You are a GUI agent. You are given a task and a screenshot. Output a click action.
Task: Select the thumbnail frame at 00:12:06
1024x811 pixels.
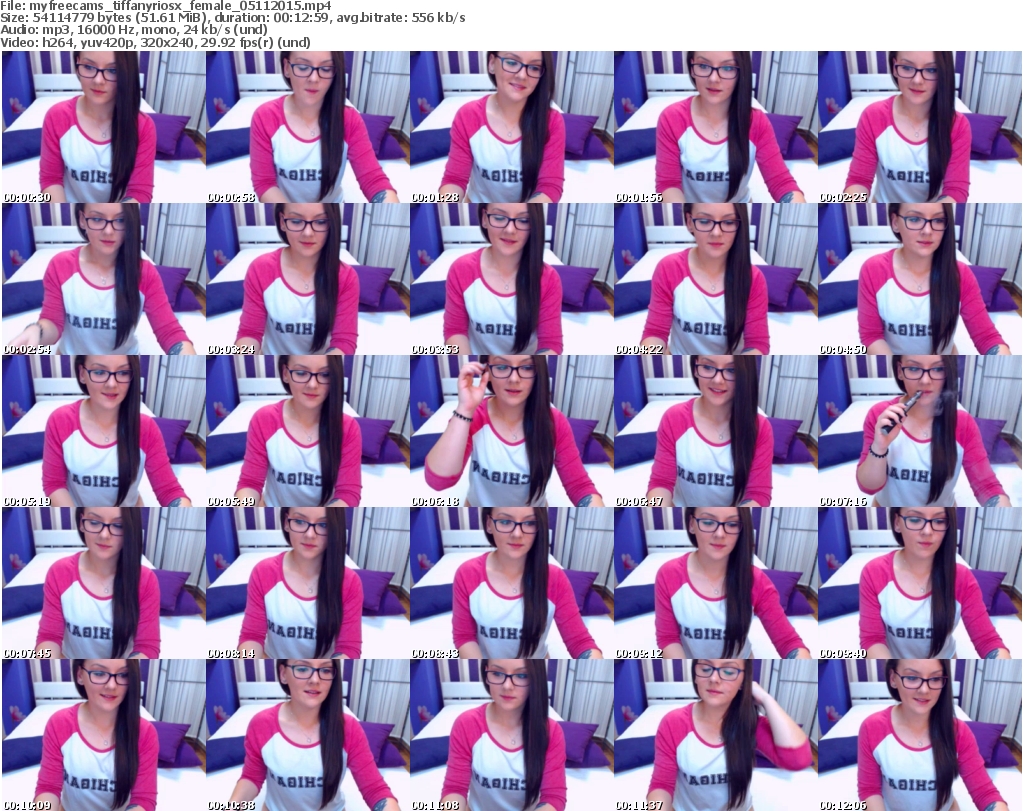(x=920, y=735)
